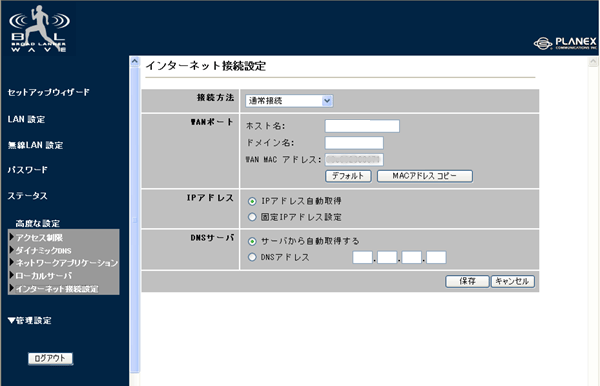This screenshot has height=386, width=600.
Task: Open LAN 設定 page
Action: point(26,119)
